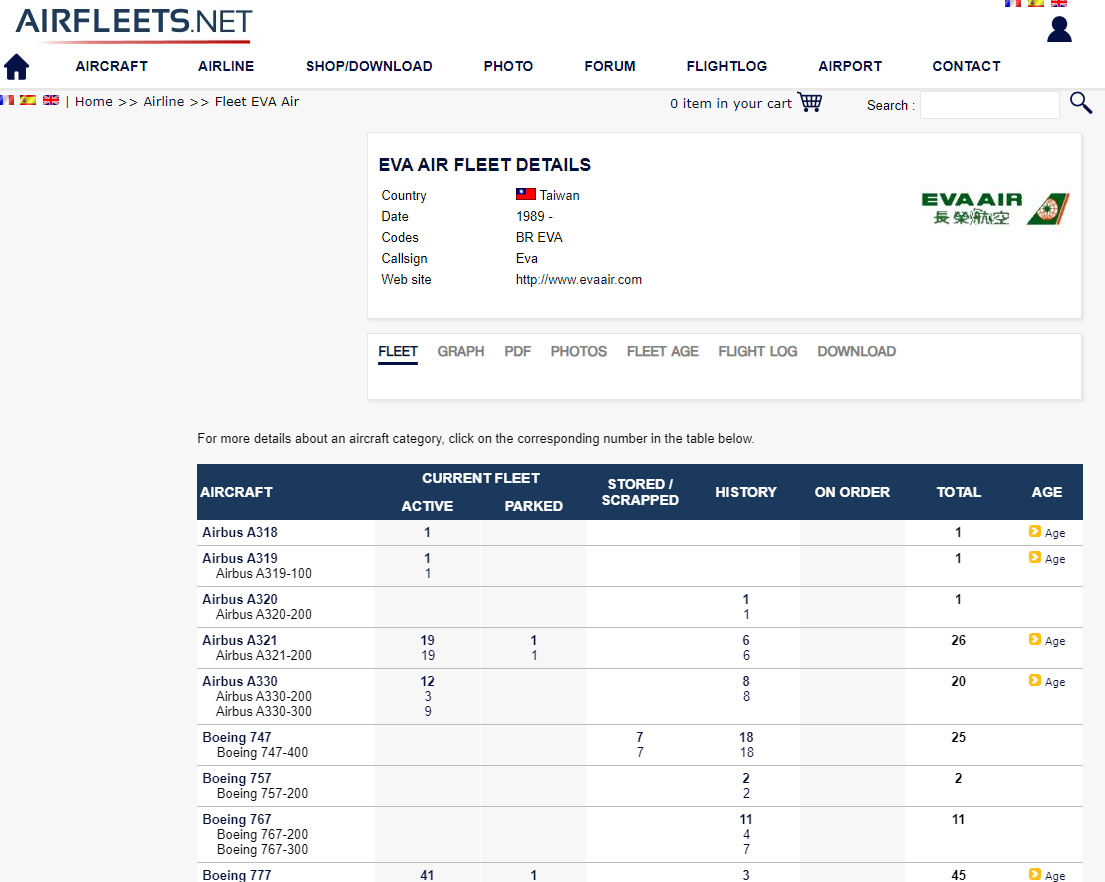Open the Airbus A319 aircraft link
The width and height of the screenshot is (1105, 882).
pyautogui.click(x=240, y=559)
